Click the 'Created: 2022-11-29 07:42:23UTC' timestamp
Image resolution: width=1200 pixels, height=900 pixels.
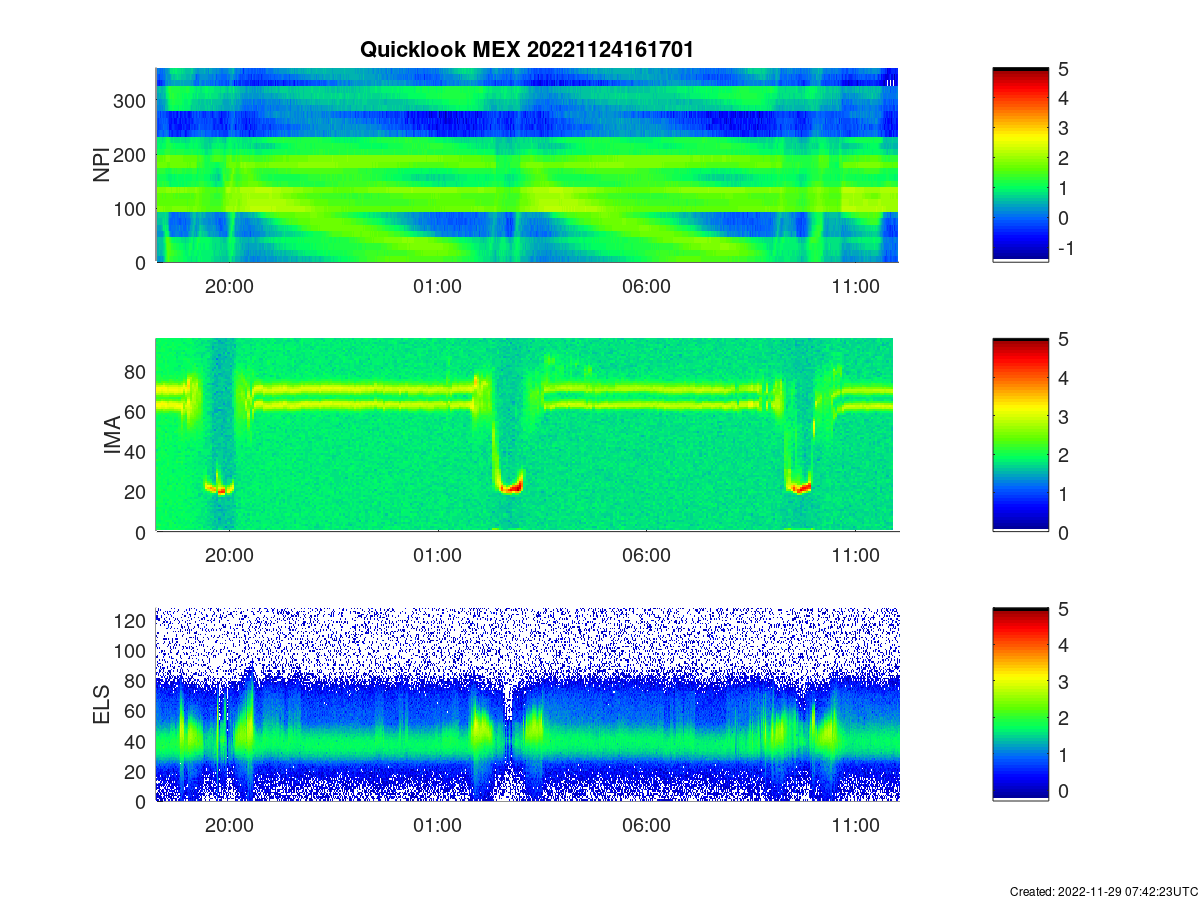pyautogui.click(x=1103, y=891)
